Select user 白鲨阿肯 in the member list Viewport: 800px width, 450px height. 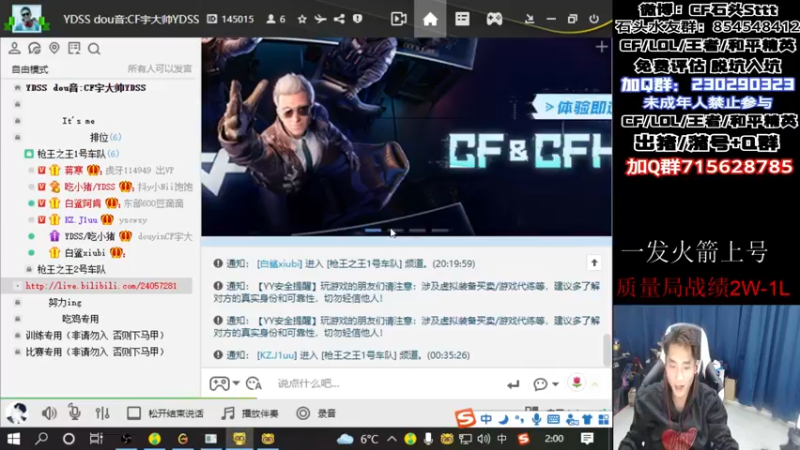coord(83,203)
